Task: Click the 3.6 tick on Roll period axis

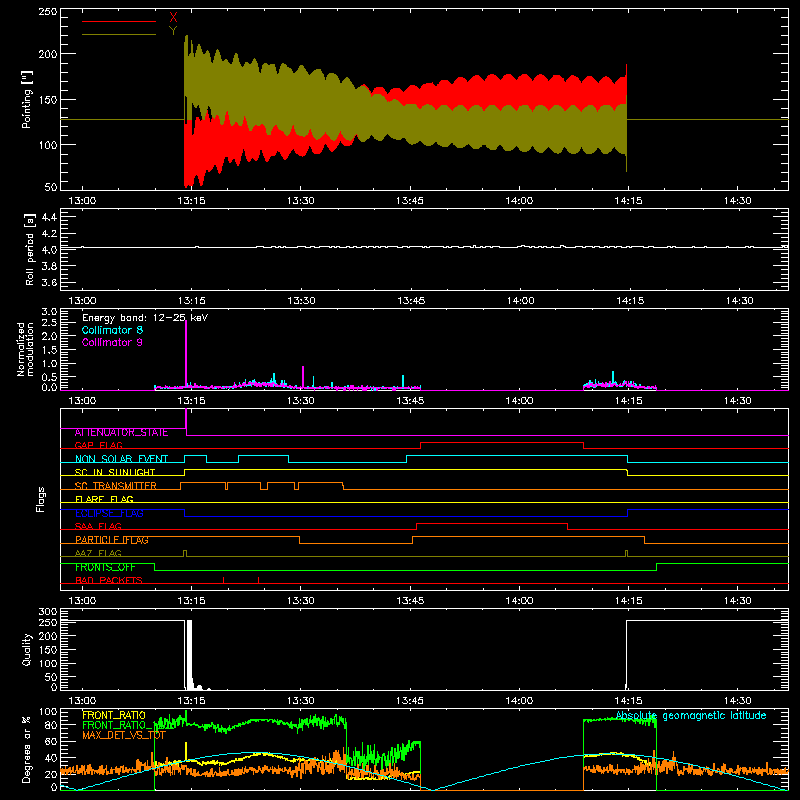Action: (x=48, y=282)
